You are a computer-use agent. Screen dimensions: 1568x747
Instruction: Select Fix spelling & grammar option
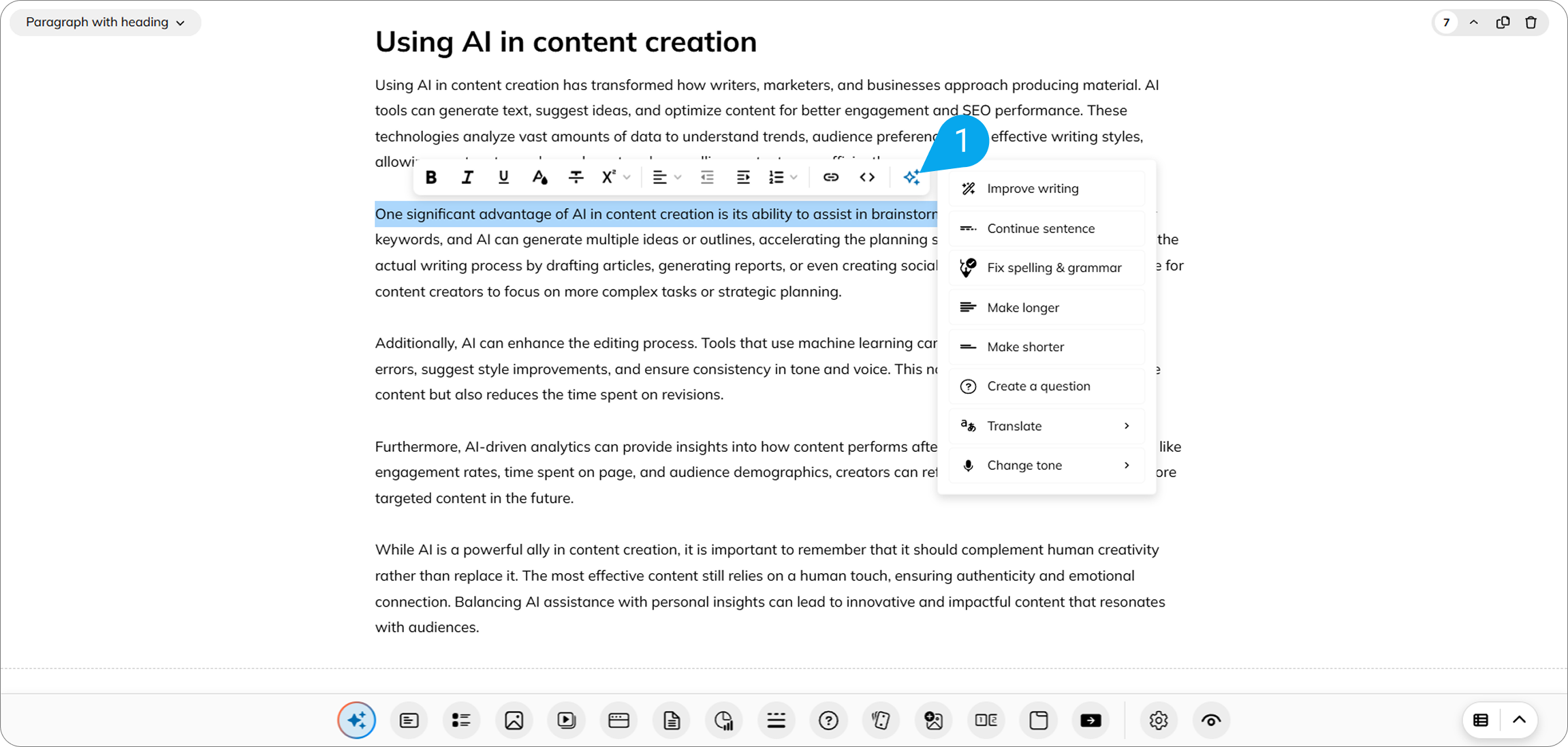1054,267
